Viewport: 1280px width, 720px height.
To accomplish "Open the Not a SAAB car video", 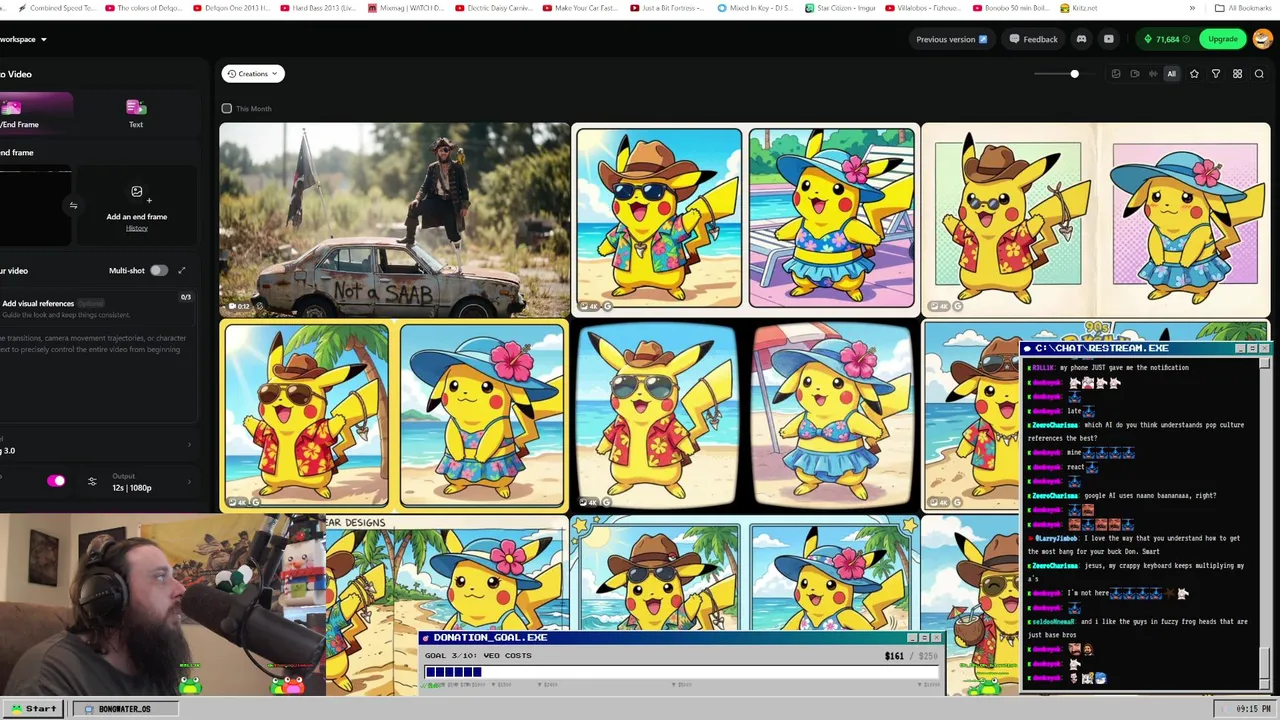I will [394, 220].
